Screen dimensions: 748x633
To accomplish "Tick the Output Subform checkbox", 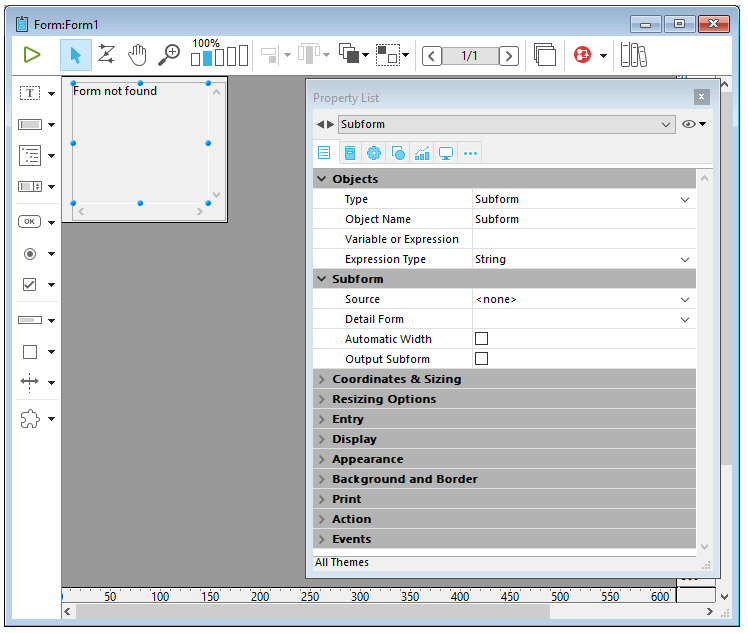I will tap(481, 359).
